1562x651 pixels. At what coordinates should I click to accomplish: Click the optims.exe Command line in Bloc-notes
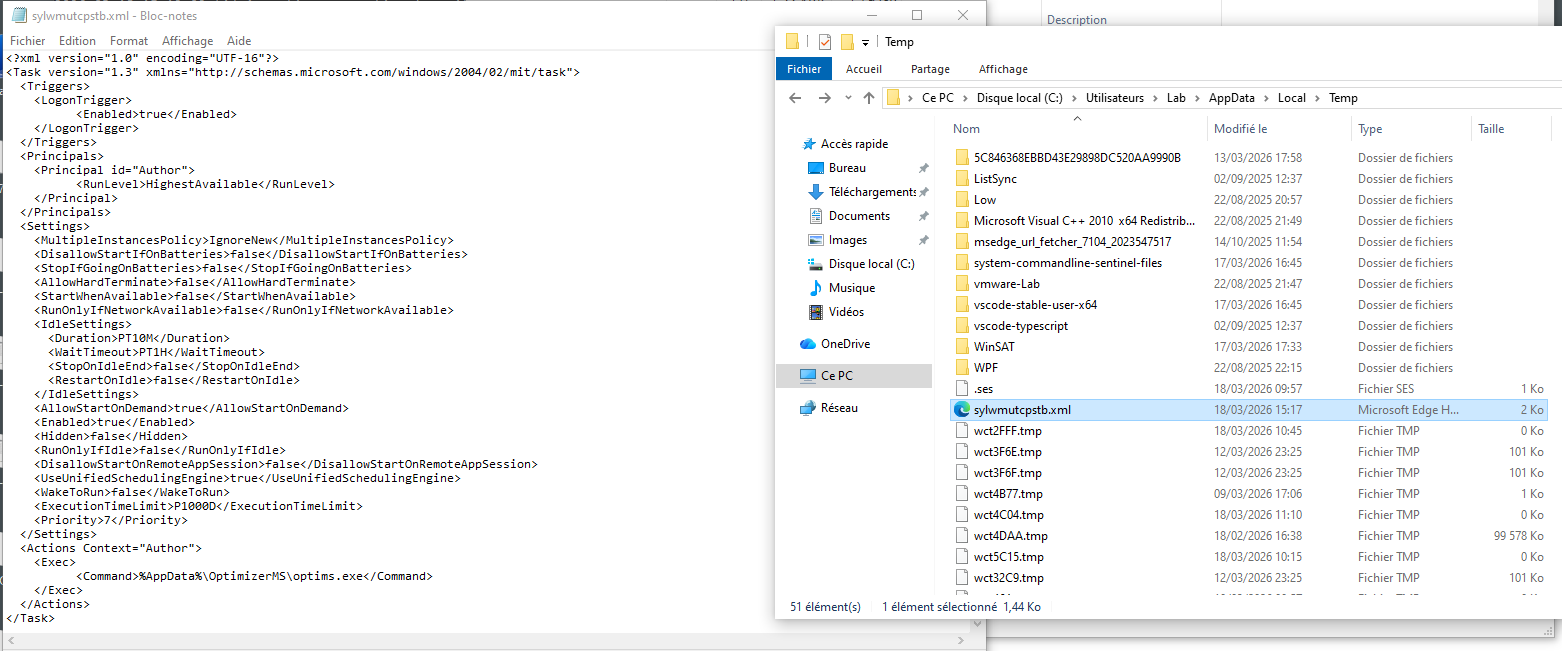click(254, 576)
